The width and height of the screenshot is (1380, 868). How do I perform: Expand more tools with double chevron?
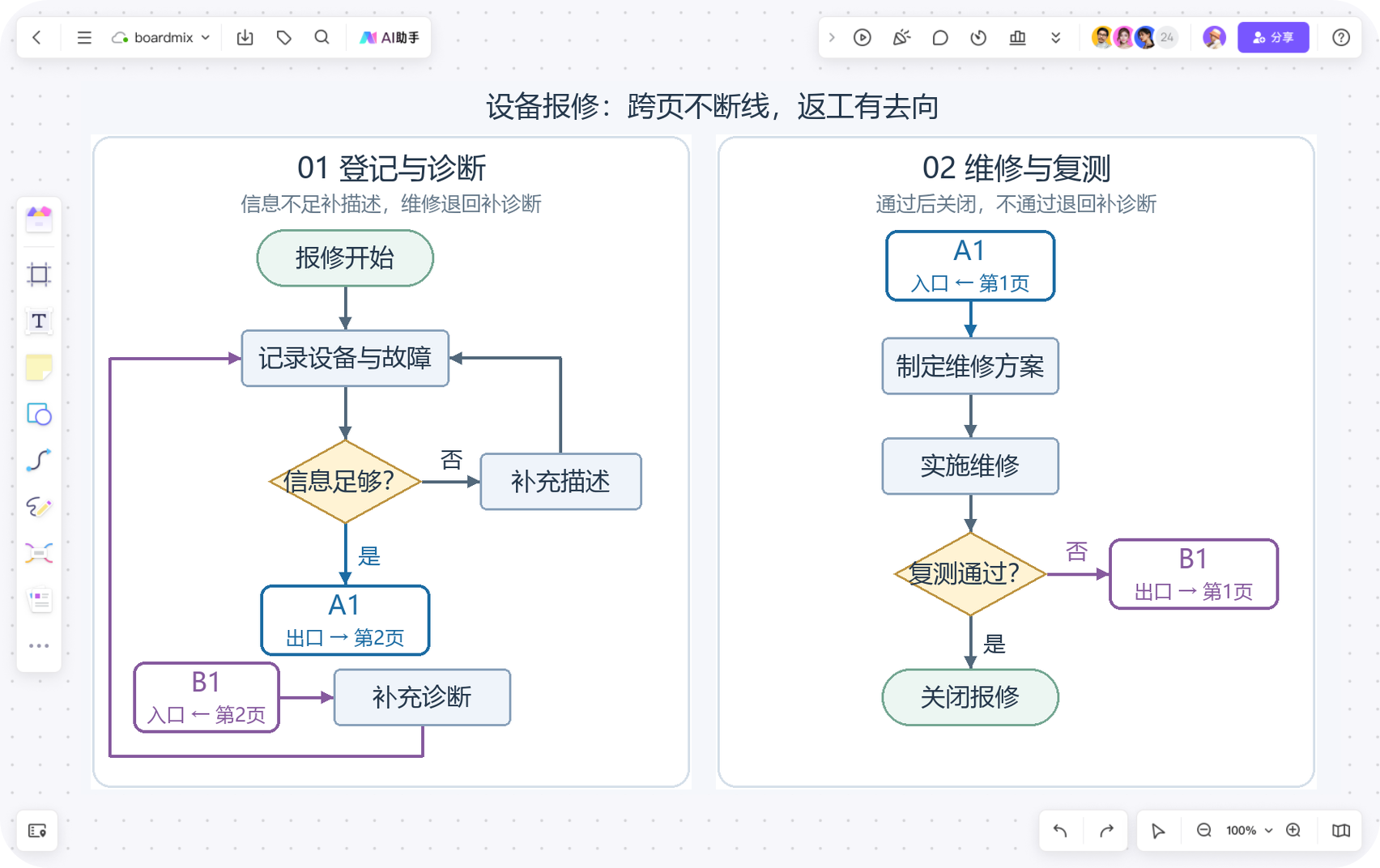tap(1055, 37)
